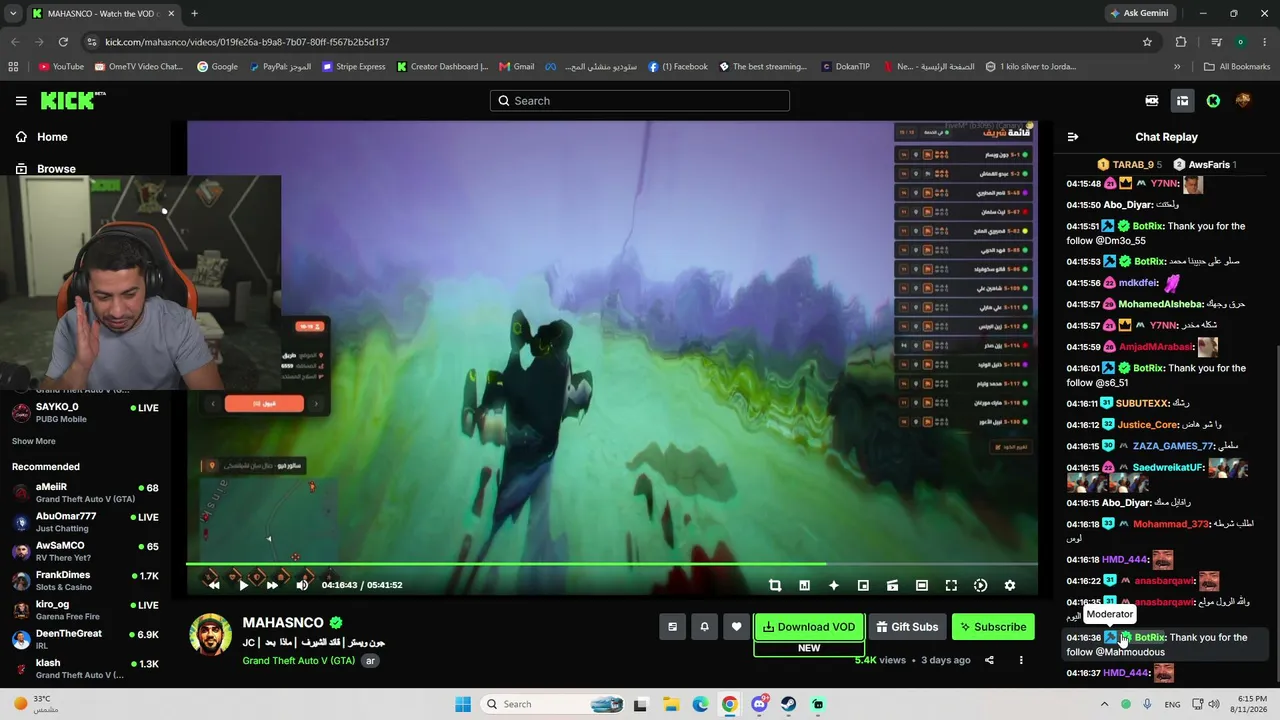Click the Chrome address bar
This screenshot has height=720, width=1280.
click(610, 42)
